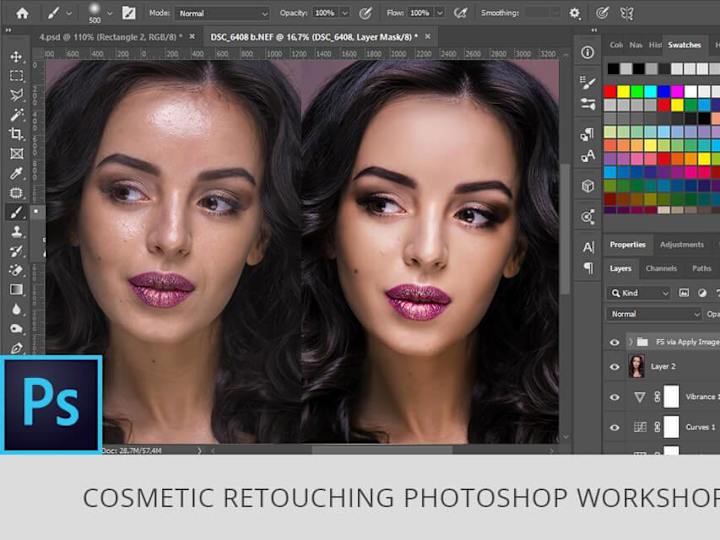The width and height of the screenshot is (720, 540).
Task: Open the layer blend mode Normal dropdown
Action: click(x=654, y=314)
